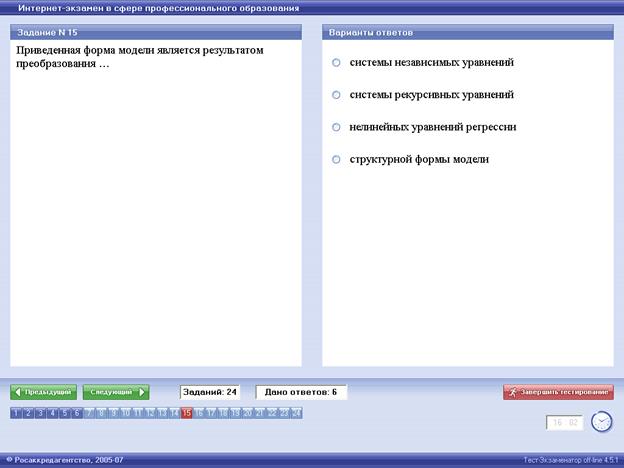Finish the test with Завершить тестирование

[558, 392]
